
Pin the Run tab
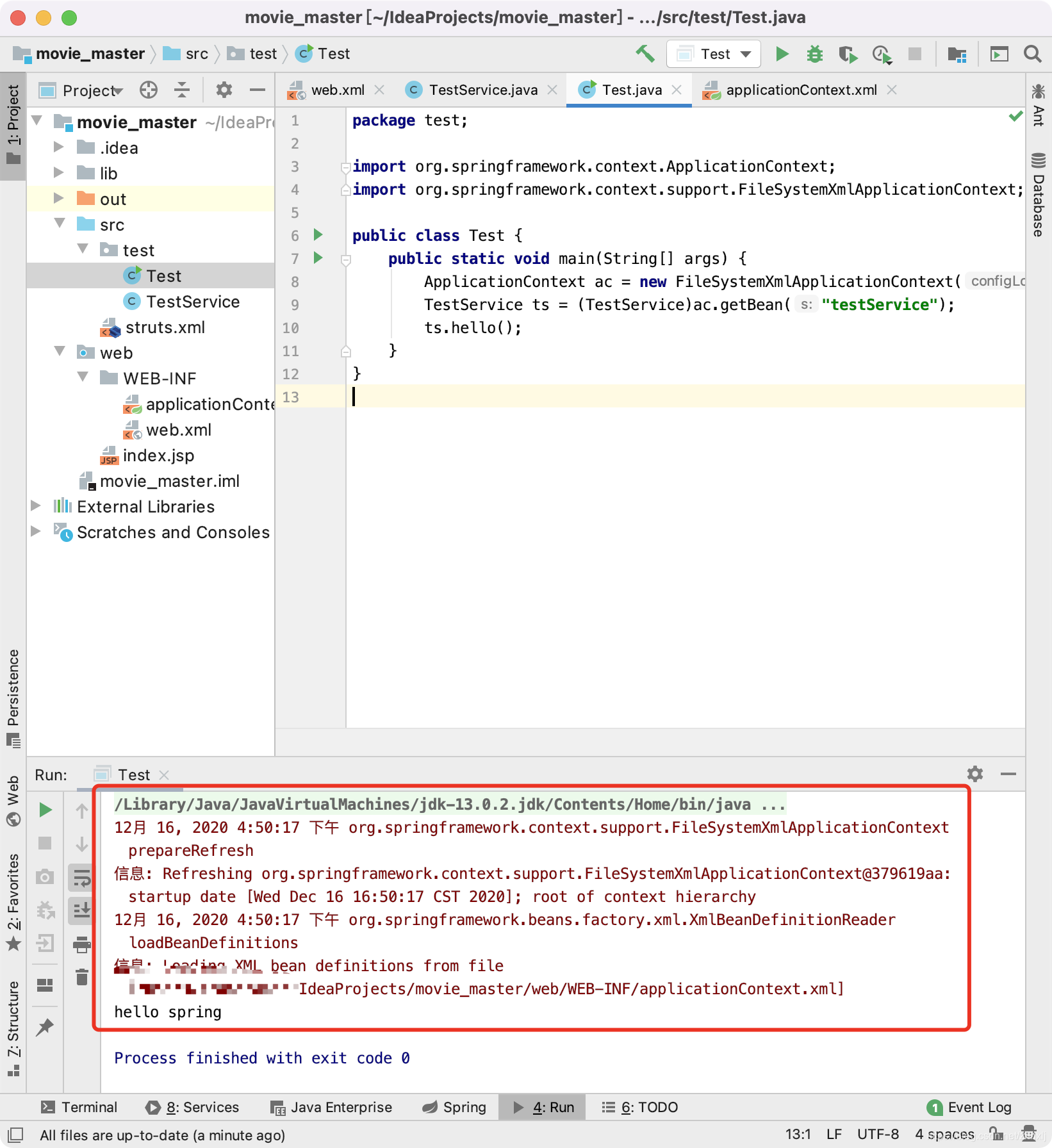pos(44,1028)
